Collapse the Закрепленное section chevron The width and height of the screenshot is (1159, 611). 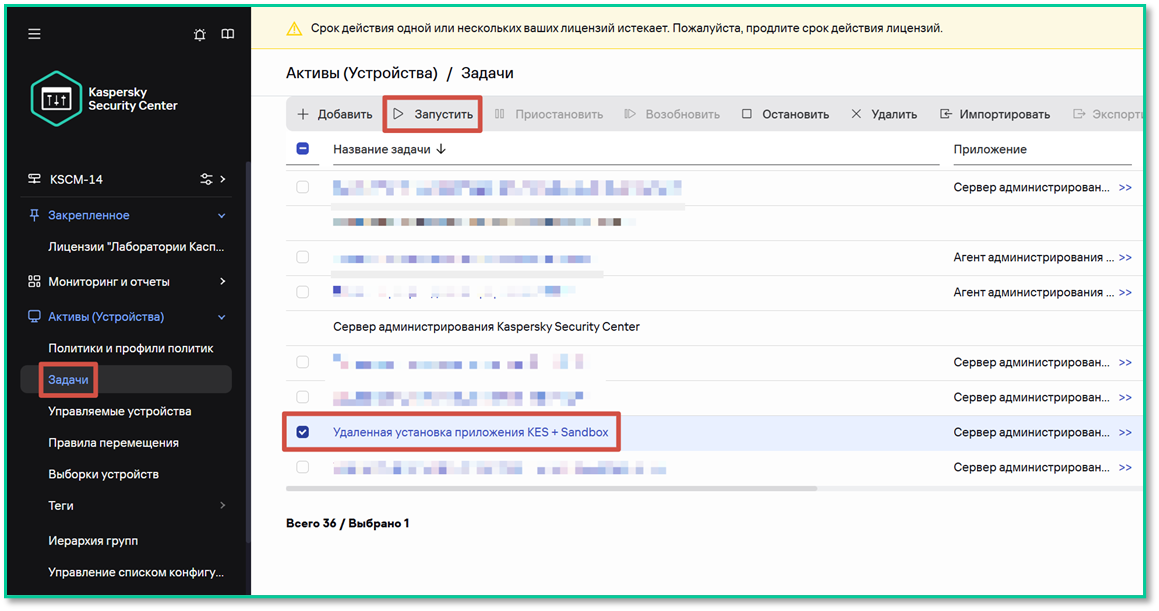coord(222,216)
